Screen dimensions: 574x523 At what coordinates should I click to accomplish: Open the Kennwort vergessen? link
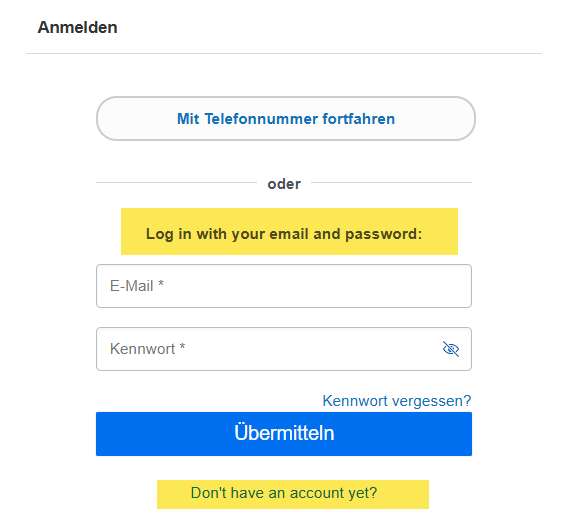click(x=397, y=401)
